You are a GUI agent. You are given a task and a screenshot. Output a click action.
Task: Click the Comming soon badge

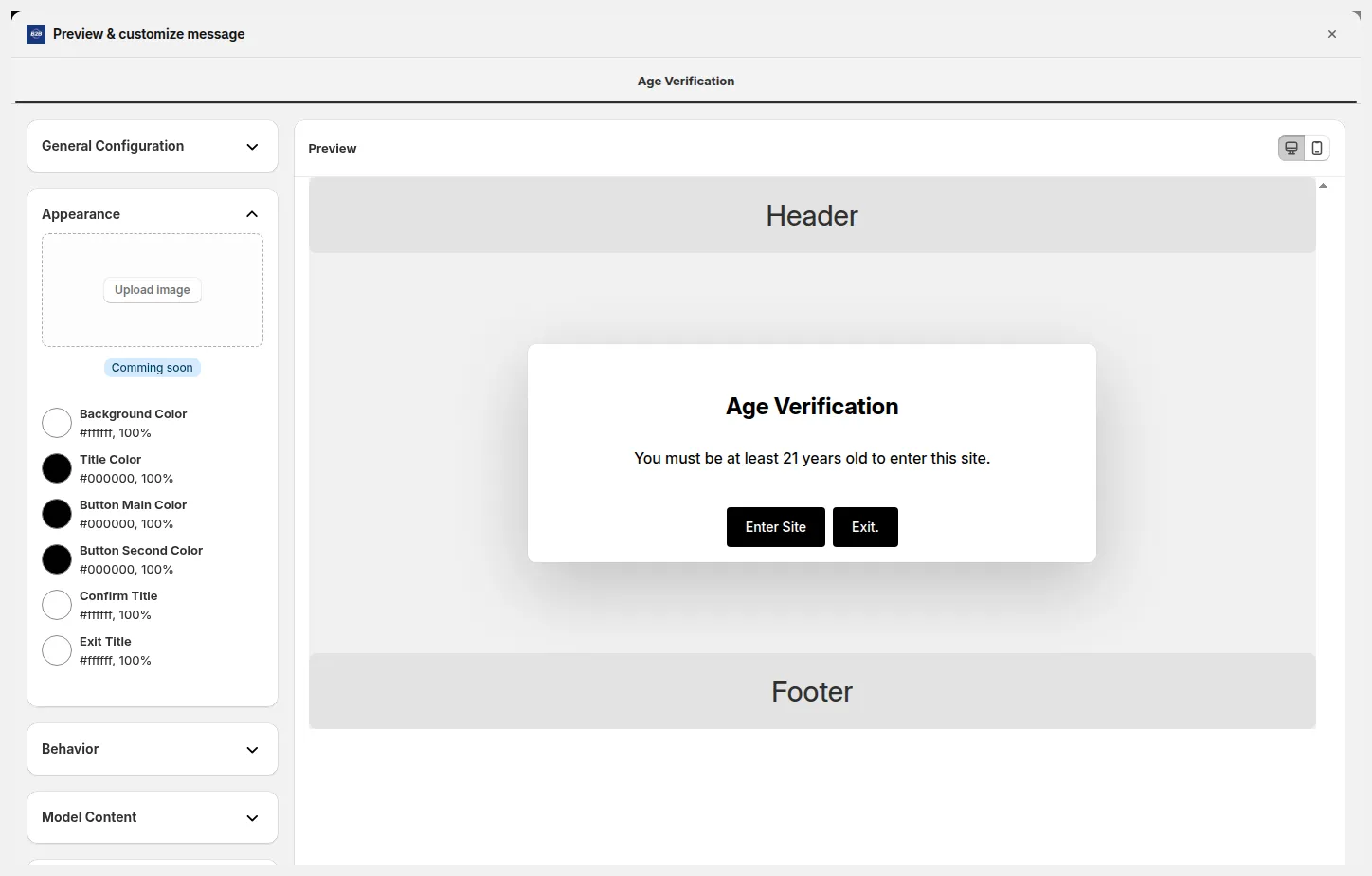coord(153,368)
